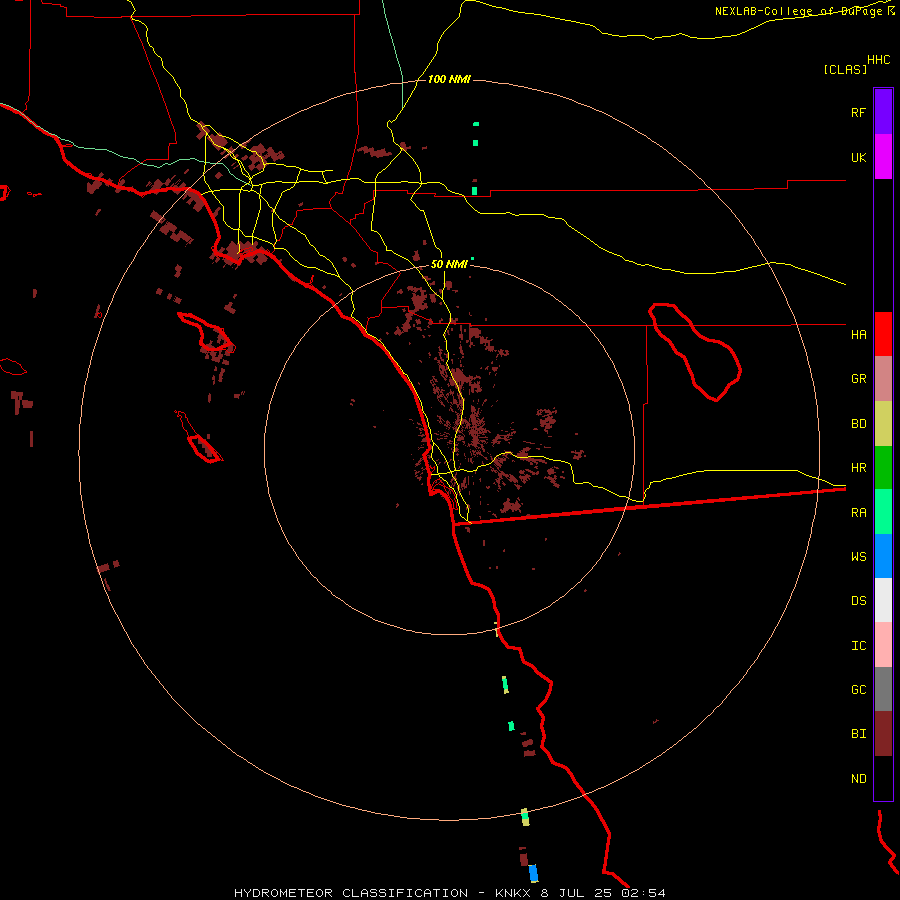Click the HYDROMETEOR CLASSIFICATION title text
The image size is (900, 900).
pos(351,893)
